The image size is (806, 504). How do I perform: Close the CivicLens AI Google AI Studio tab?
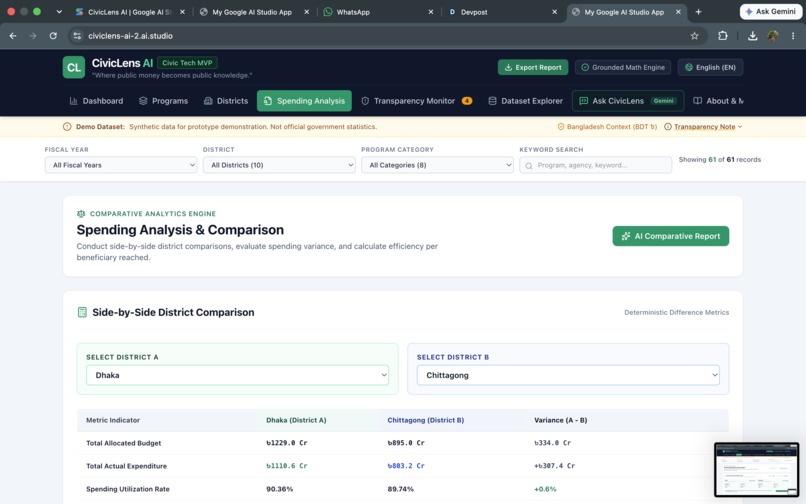coord(182,12)
